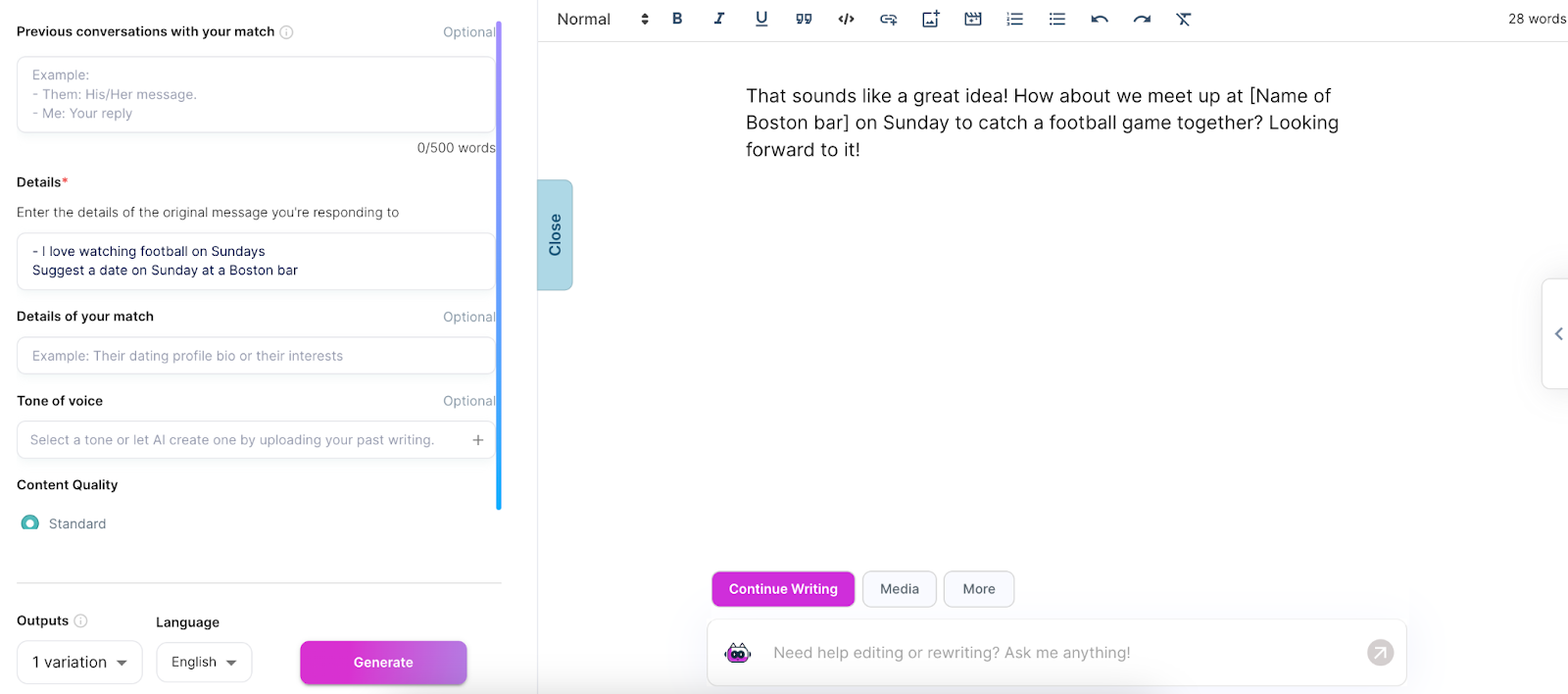The width and height of the screenshot is (1568, 694).
Task: Undo the last edit
Action: [x=1100, y=19]
